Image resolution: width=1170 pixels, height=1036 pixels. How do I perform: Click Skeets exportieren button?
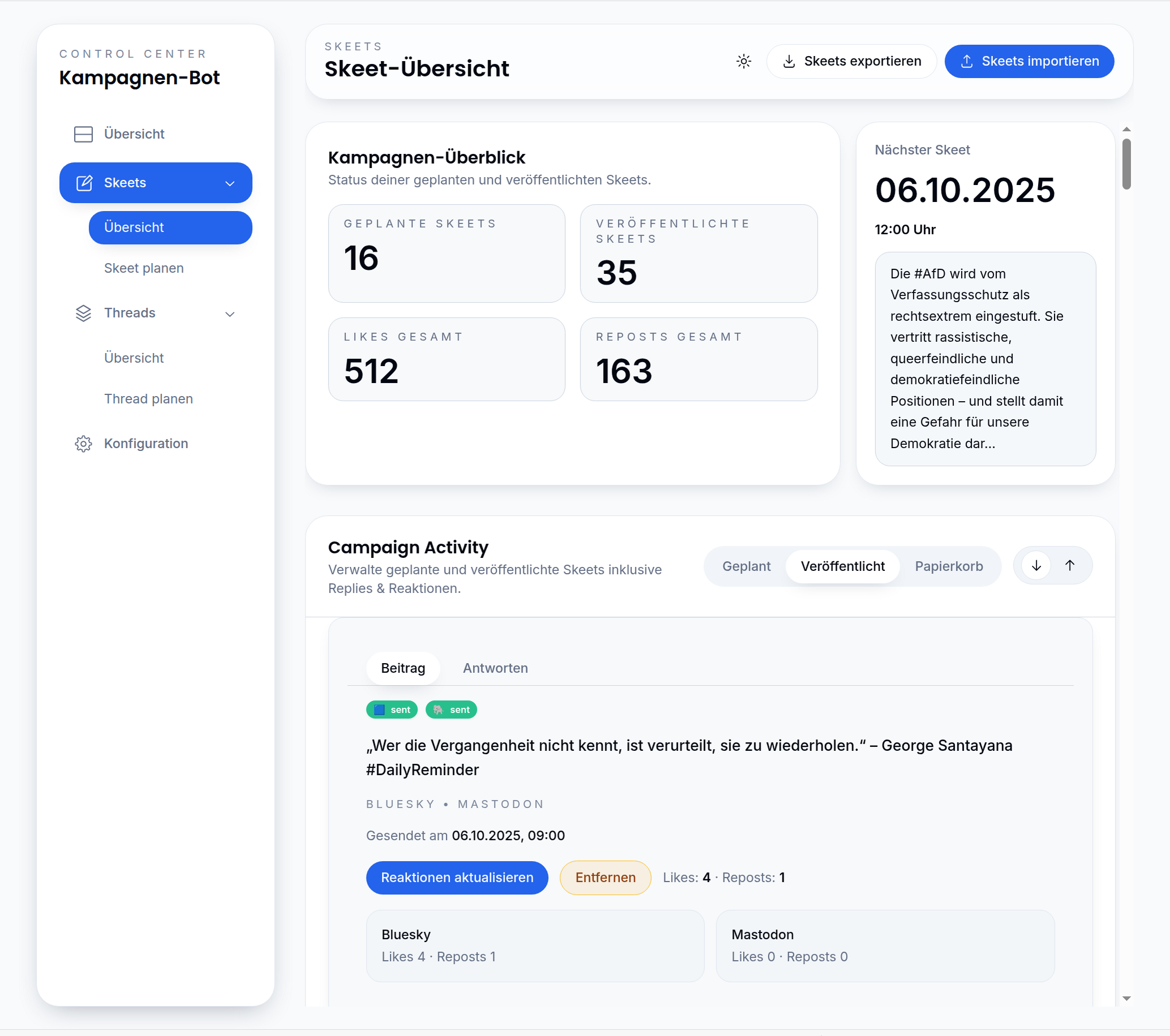(851, 61)
